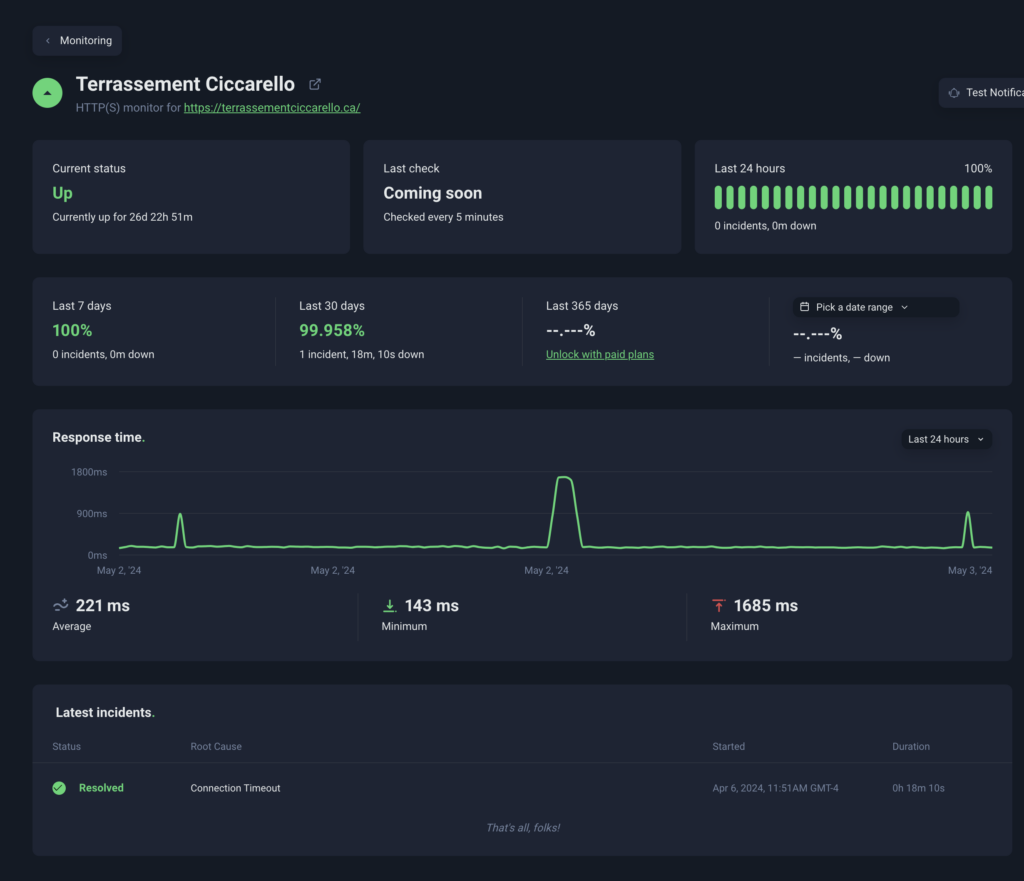Click the calendar icon in date range picker
1024x881 pixels.
(804, 307)
